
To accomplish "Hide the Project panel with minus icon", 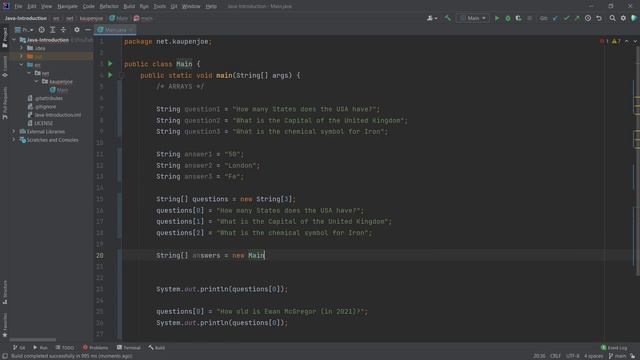I will click(x=88, y=30).
